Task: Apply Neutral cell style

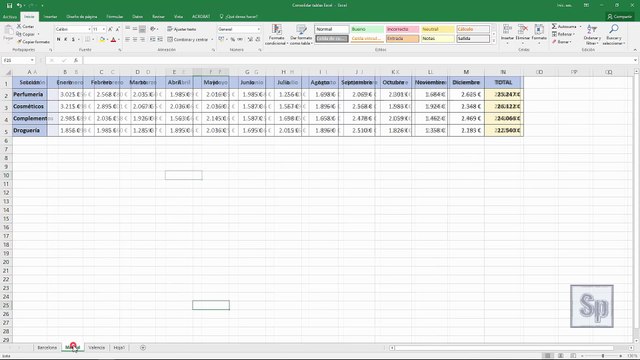Action: [438, 29]
